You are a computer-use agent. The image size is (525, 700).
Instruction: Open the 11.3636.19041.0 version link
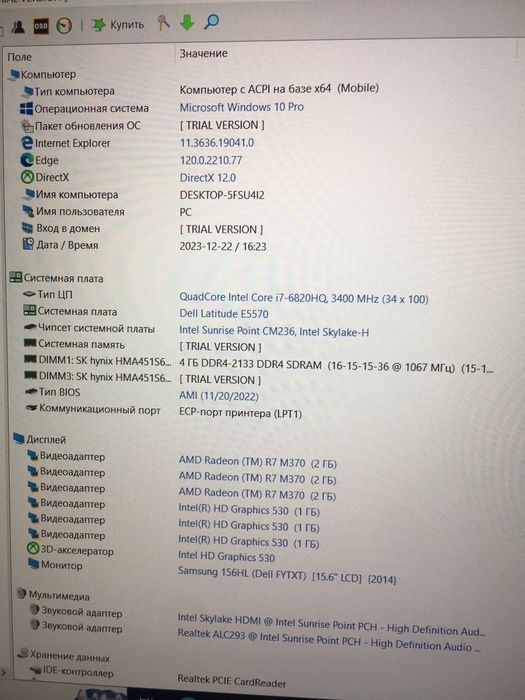coord(217,143)
